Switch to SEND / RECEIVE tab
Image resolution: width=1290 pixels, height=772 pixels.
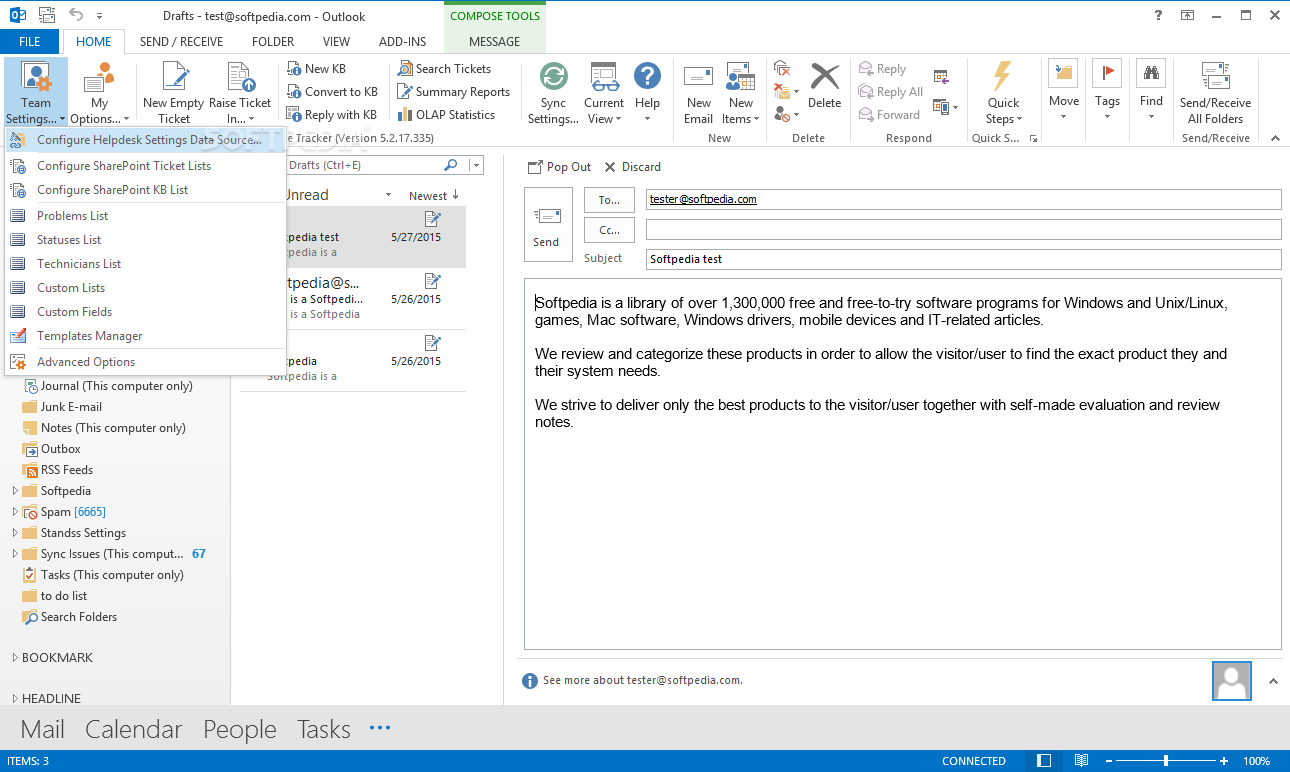pos(181,42)
